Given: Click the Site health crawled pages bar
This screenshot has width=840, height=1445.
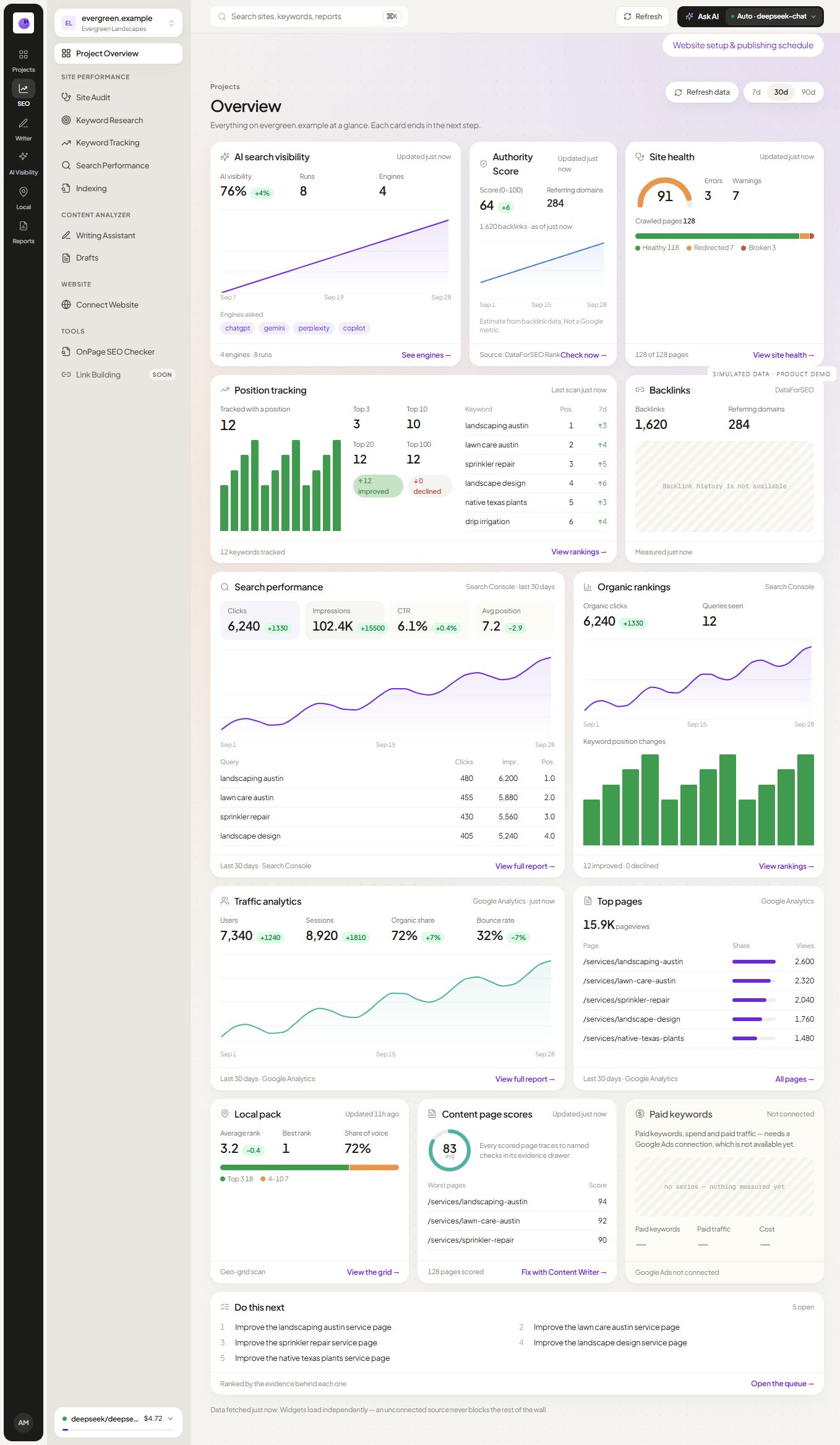Looking at the screenshot, I should [x=724, y=236].
